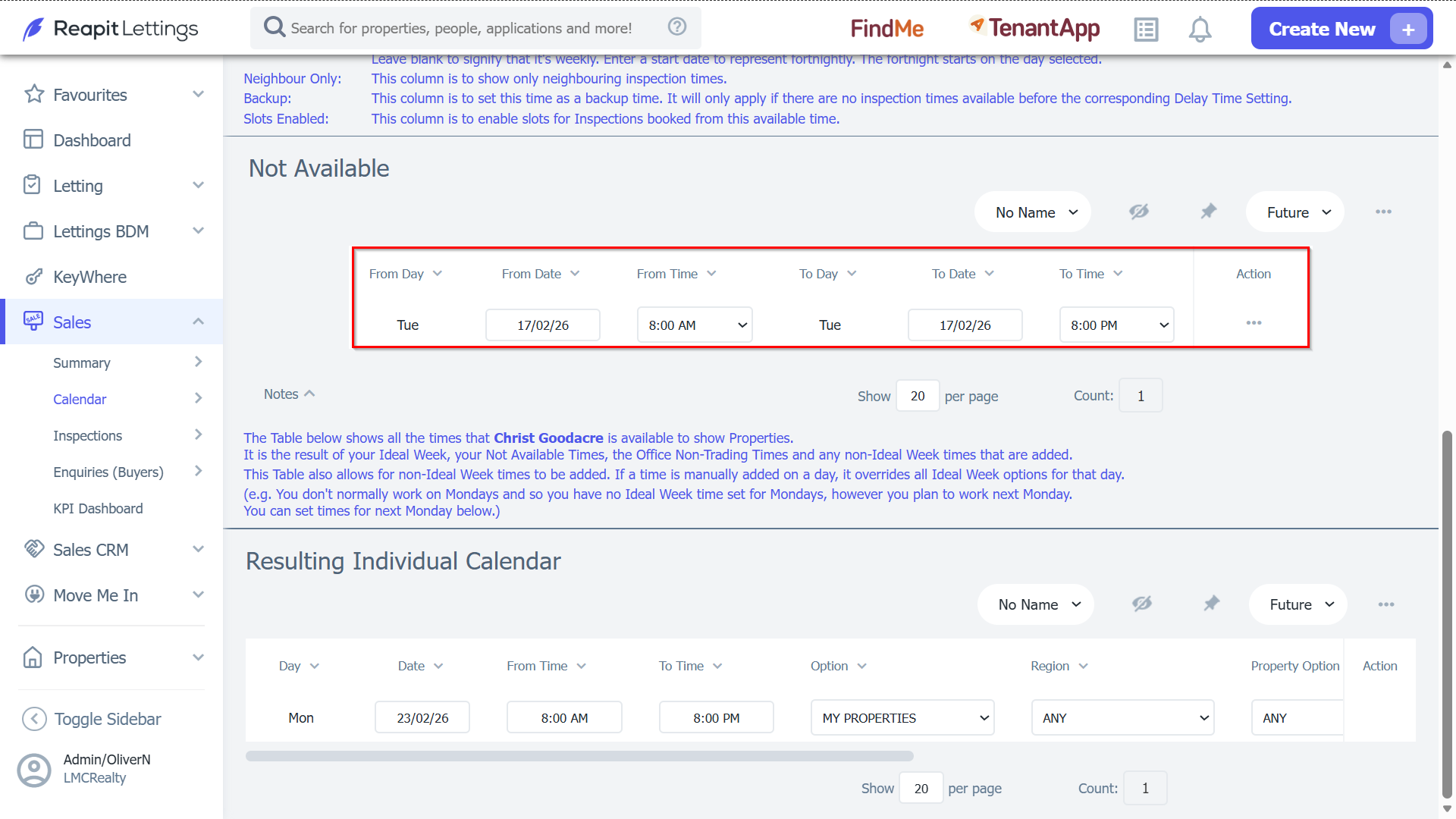Open the list view icon near the bell

[1146, 30]
